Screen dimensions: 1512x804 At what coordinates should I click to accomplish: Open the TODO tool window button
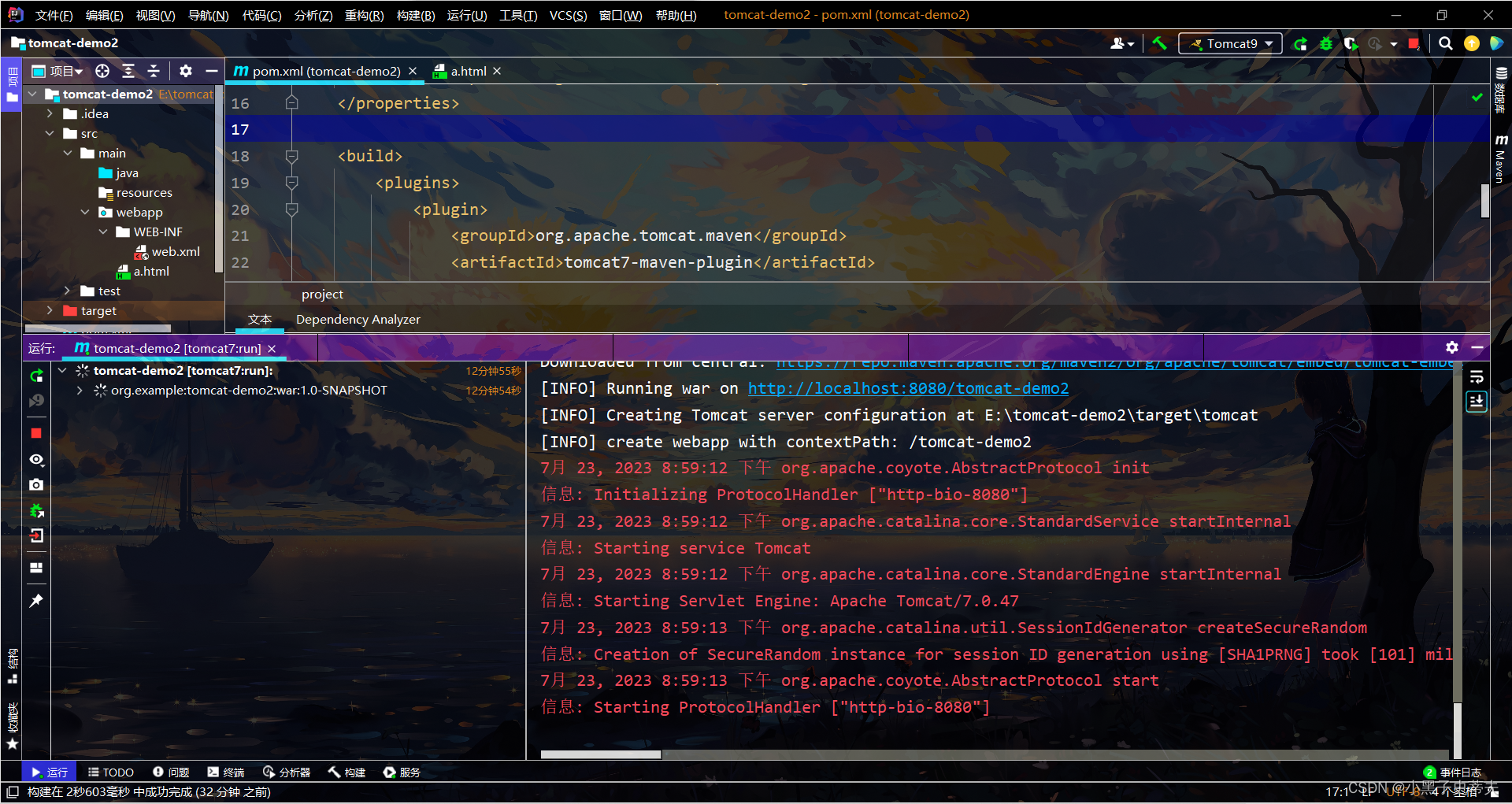[x=111, y=772]
